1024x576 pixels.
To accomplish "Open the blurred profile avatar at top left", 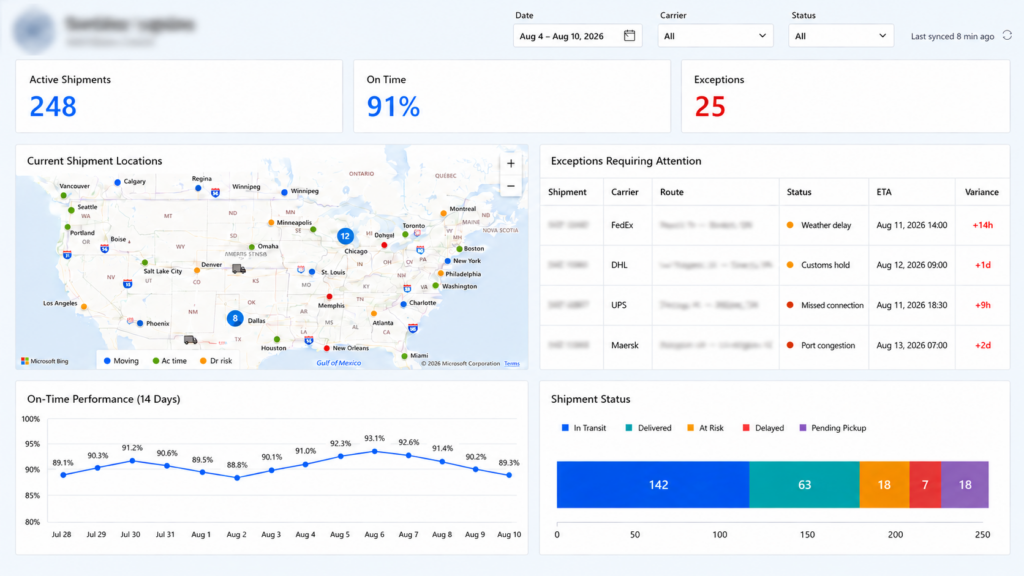I will (34, 30).
